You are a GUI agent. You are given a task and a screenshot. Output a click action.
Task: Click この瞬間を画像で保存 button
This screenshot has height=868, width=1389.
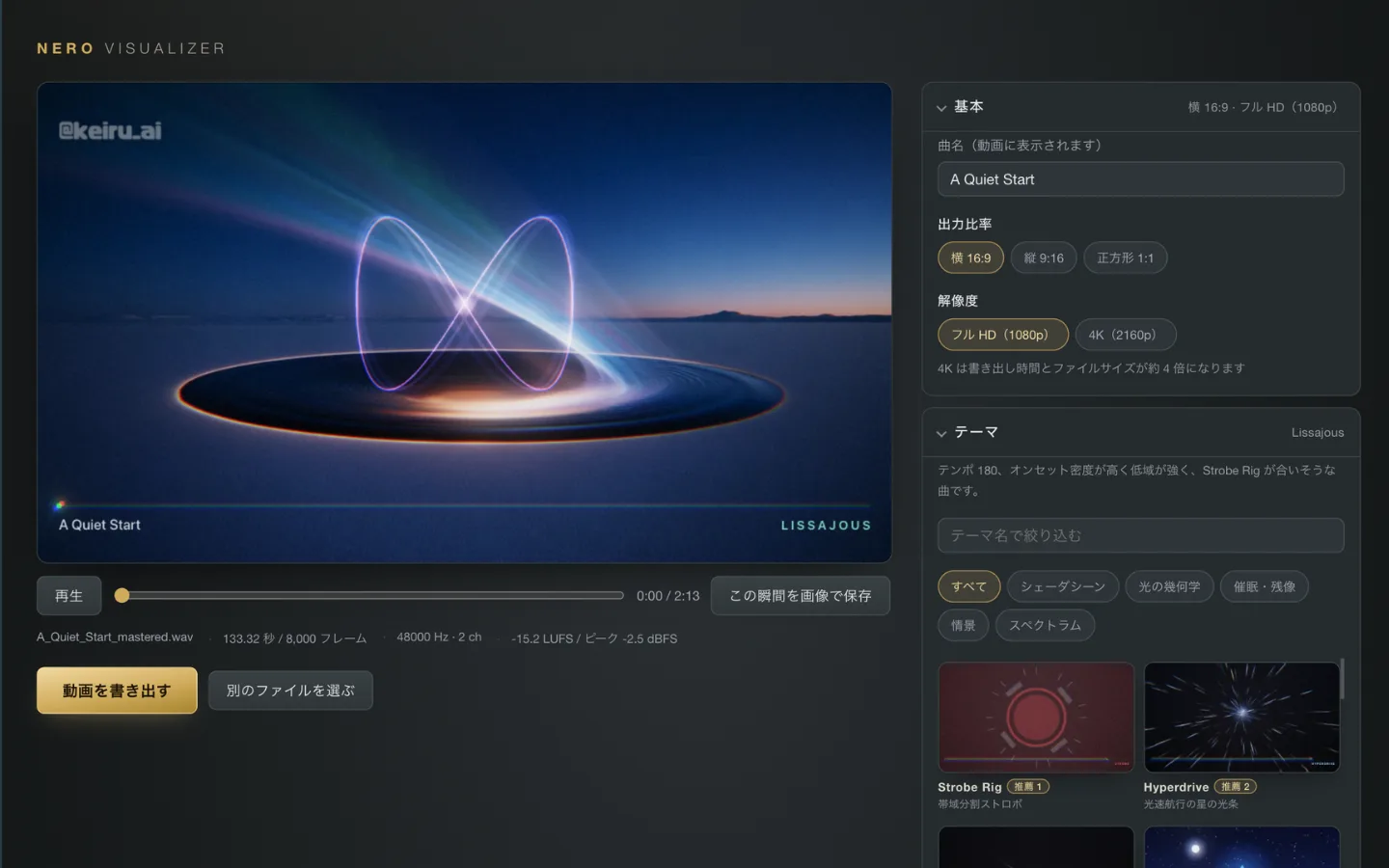click(x=800, y=596)
